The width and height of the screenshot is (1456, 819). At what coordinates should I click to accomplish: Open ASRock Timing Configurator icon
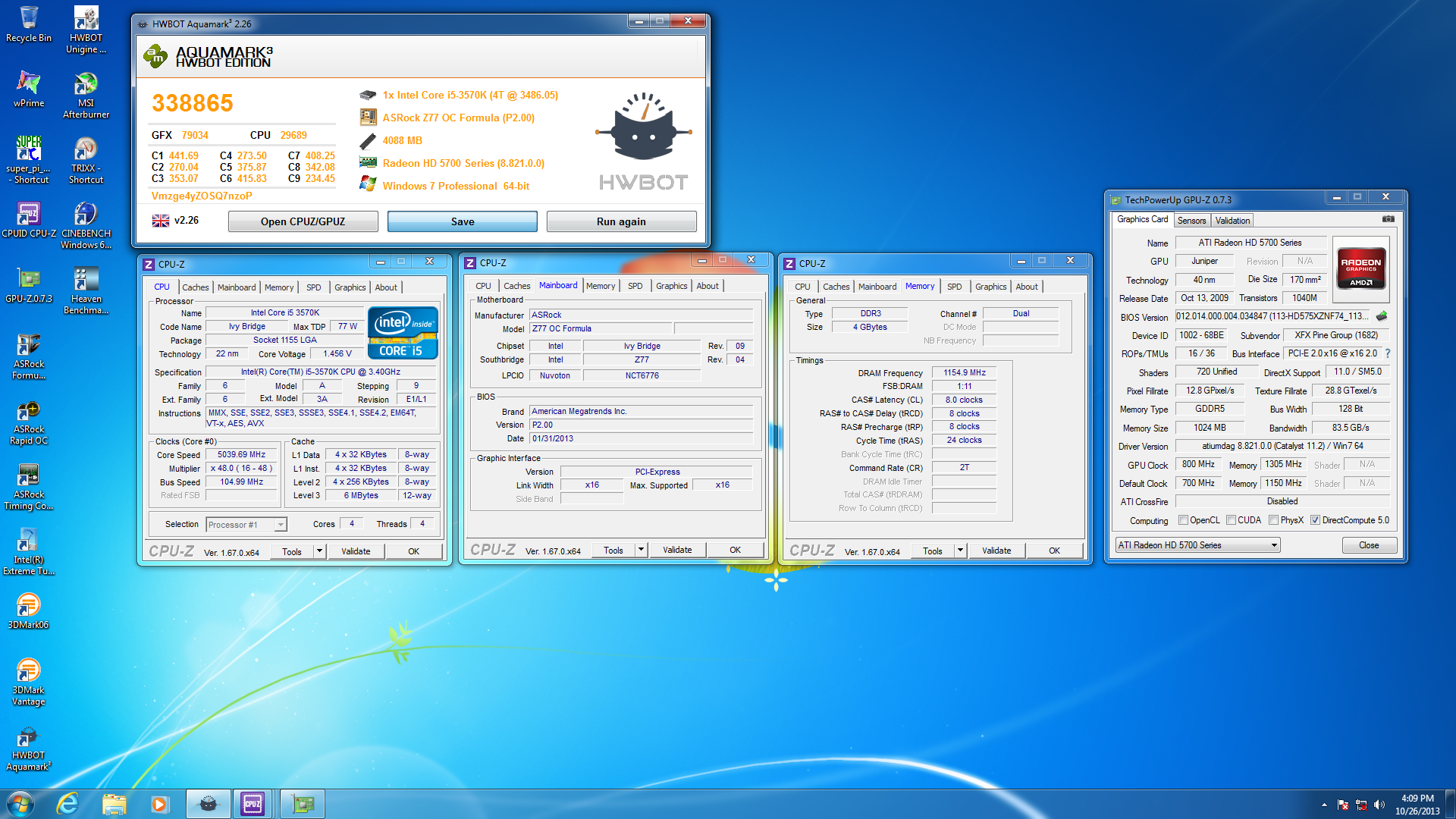click(28, 487)
